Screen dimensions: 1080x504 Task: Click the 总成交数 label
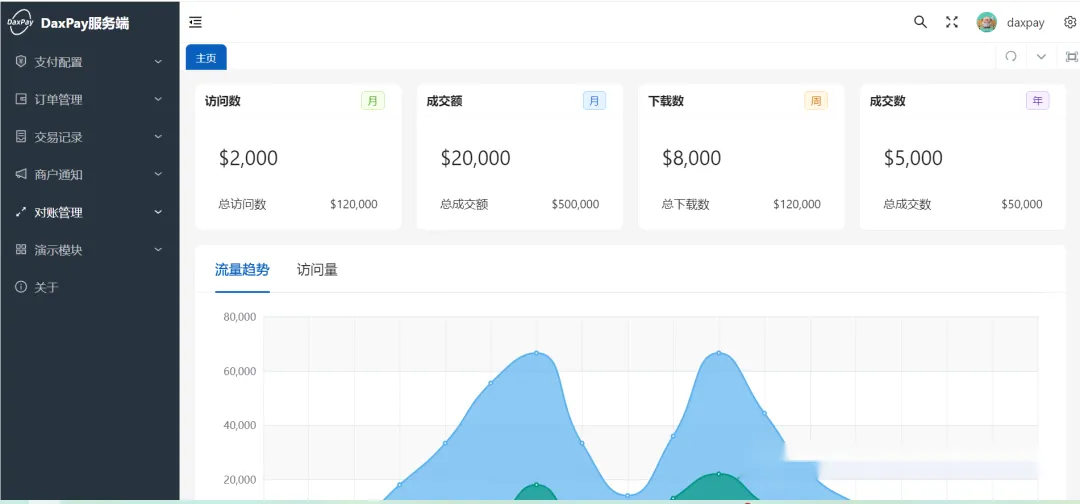tap(908, 204)
